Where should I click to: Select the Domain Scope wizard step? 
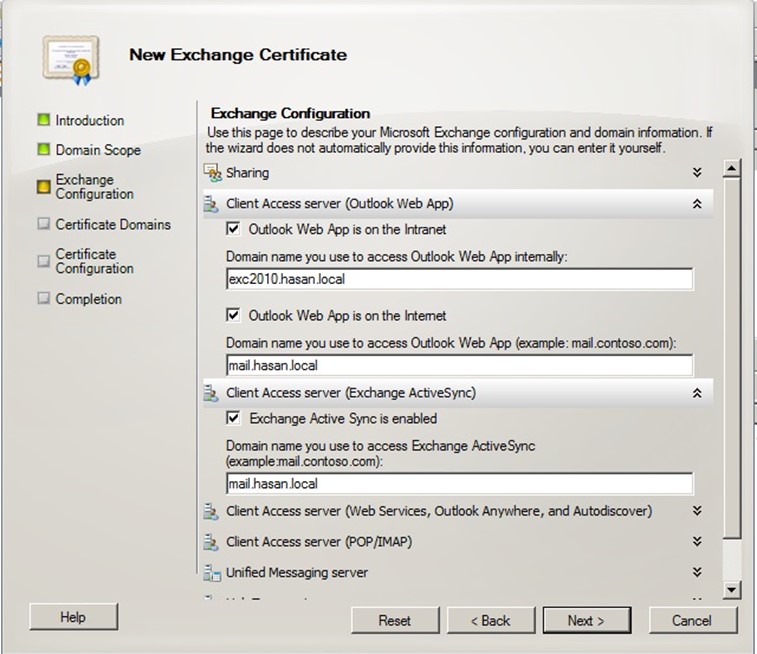tap(97, 150)
